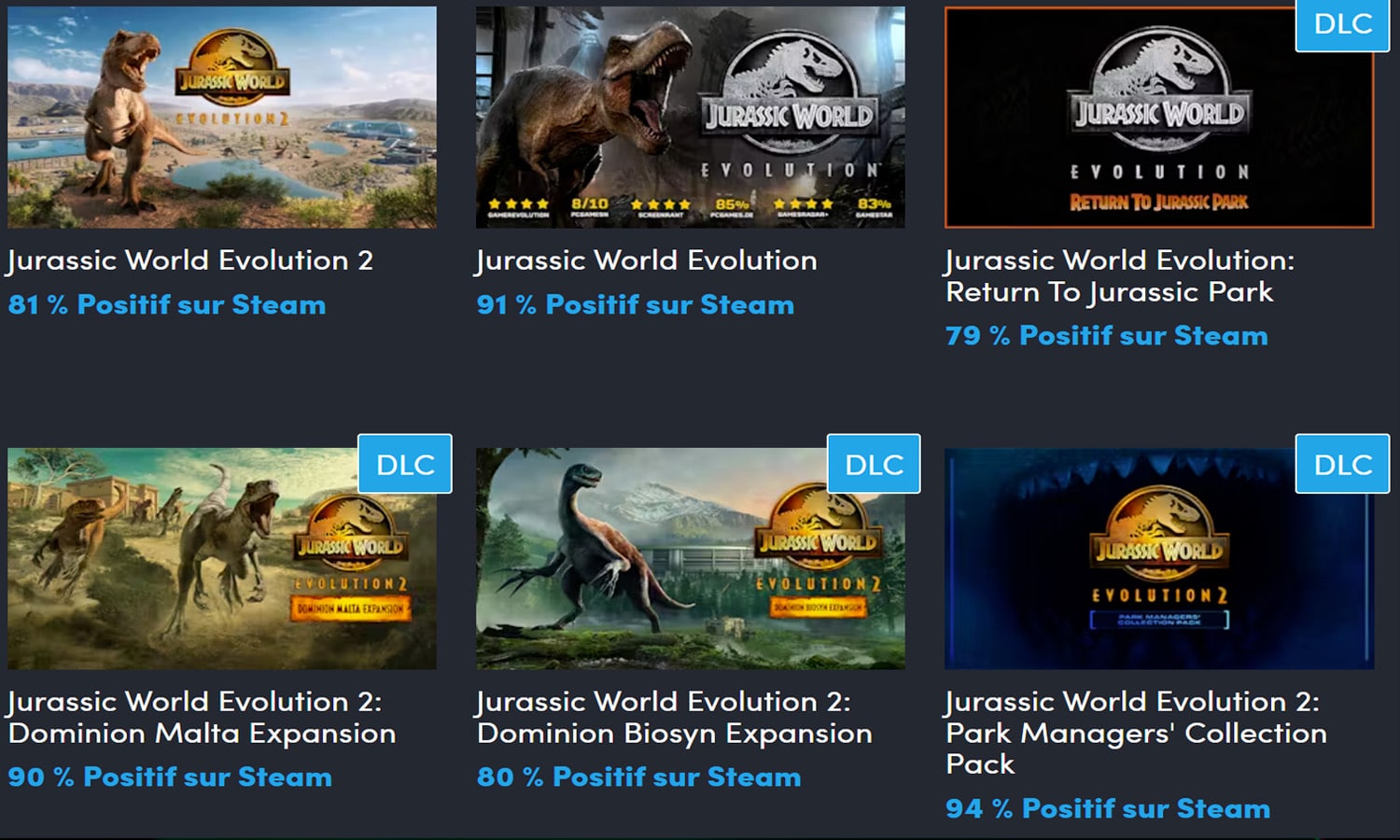Click the Jurassic World Evolution cover image
1400x840 pixels.
[x=690, y=116]
